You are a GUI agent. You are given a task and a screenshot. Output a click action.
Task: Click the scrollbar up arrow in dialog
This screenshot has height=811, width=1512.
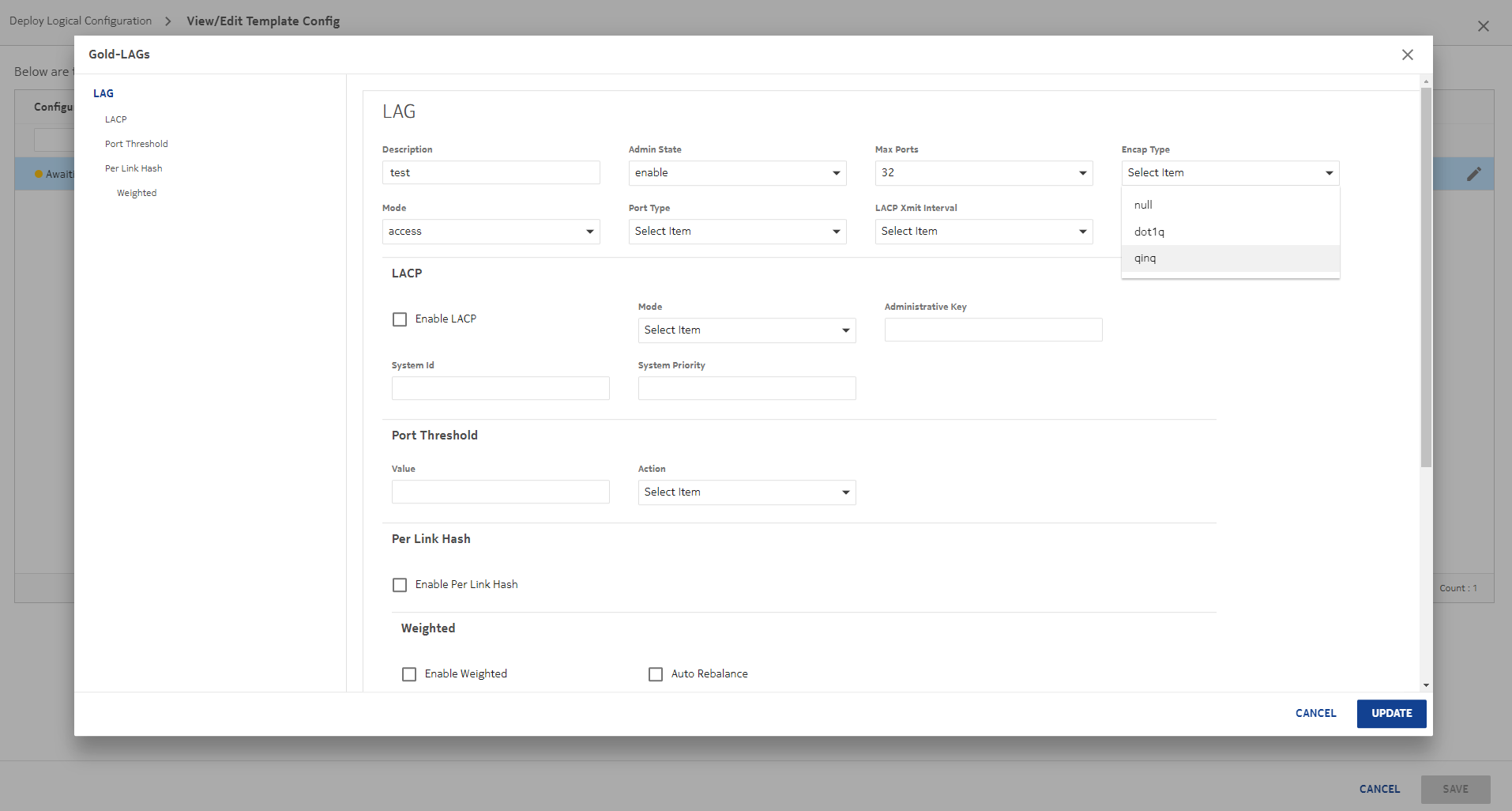[x=1426, y=81]
